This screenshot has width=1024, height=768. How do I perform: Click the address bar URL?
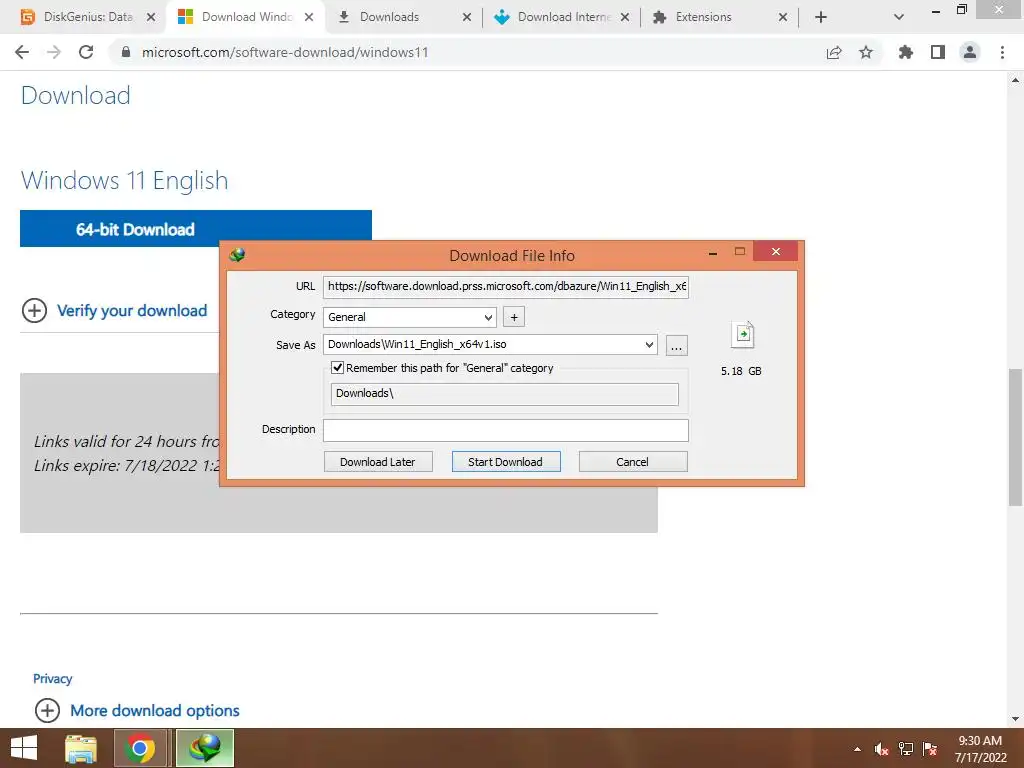click(285, 52)
